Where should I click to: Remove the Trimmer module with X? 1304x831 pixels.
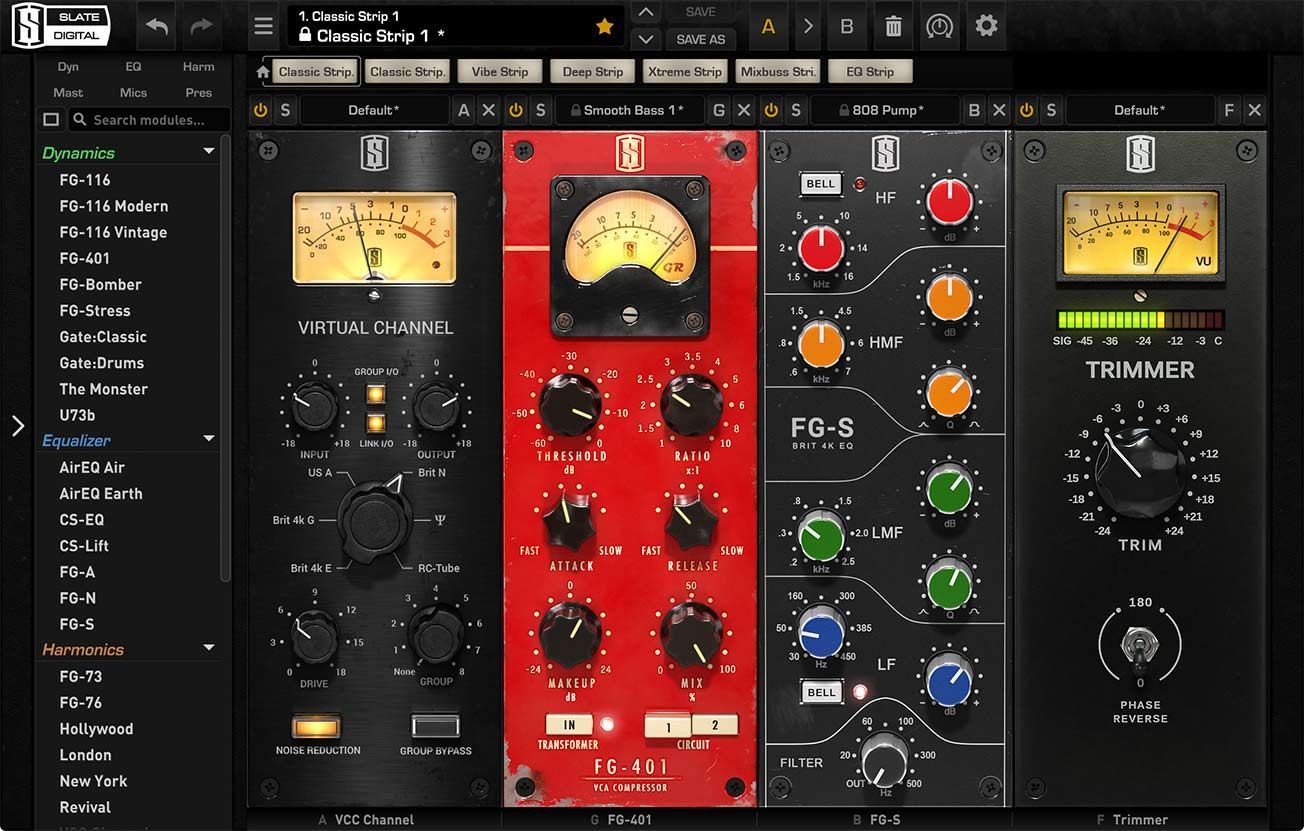click(x=1255, y=110)
